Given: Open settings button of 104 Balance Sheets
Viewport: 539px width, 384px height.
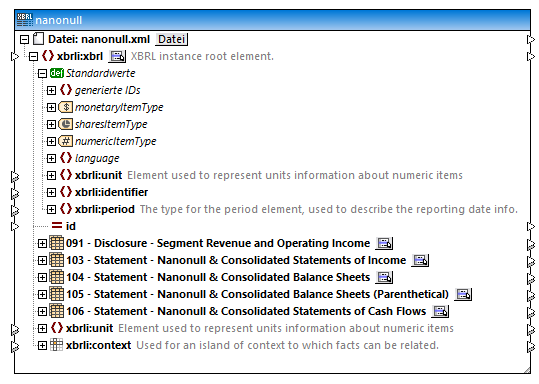Looking at the screenshot, I should click(384, 277).
